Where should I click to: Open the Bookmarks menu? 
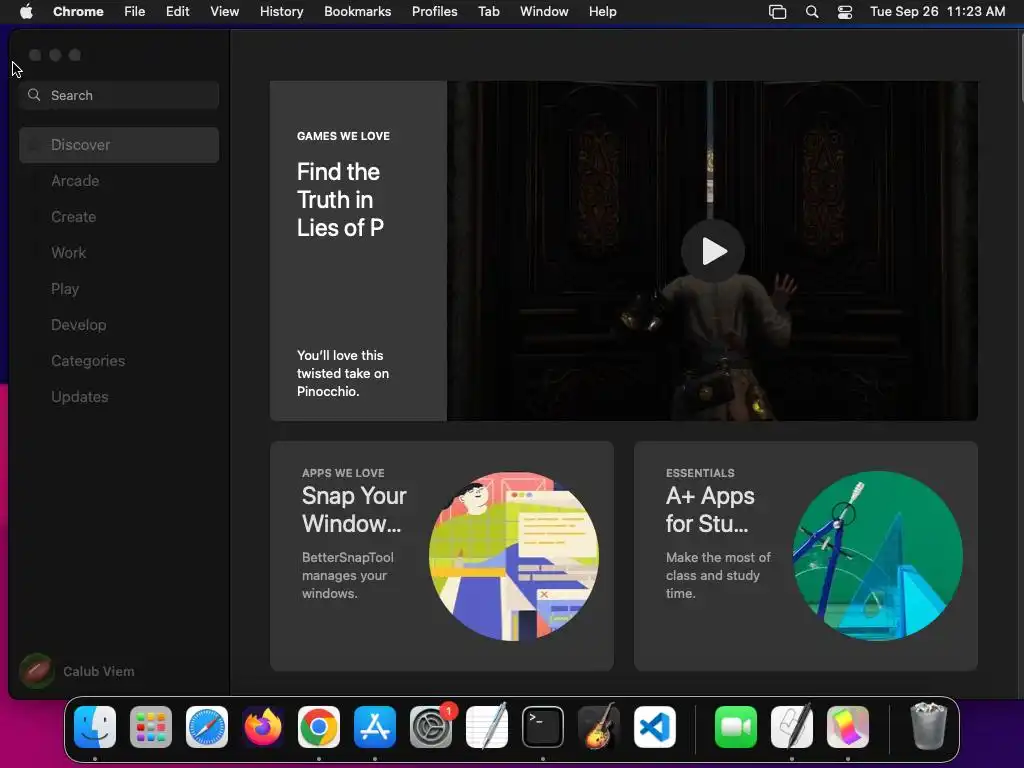(x=358, y=11)
